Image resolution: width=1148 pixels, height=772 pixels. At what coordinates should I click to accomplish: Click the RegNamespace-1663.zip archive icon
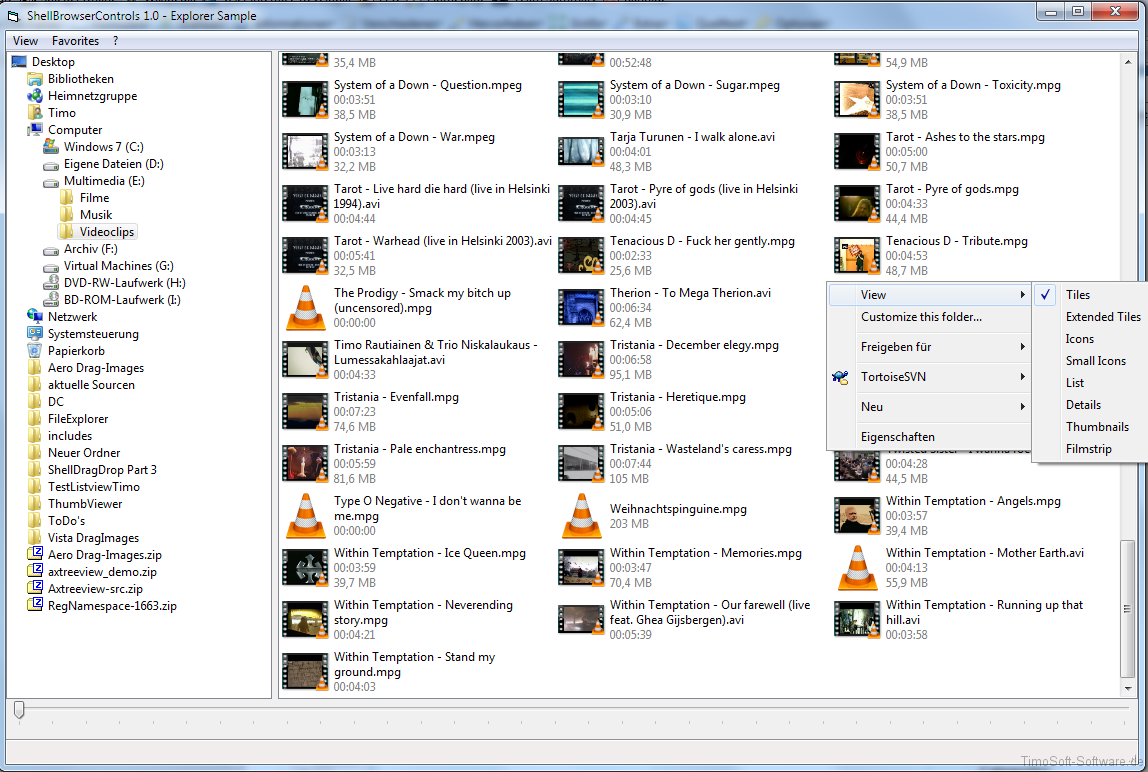click(35, 605)
